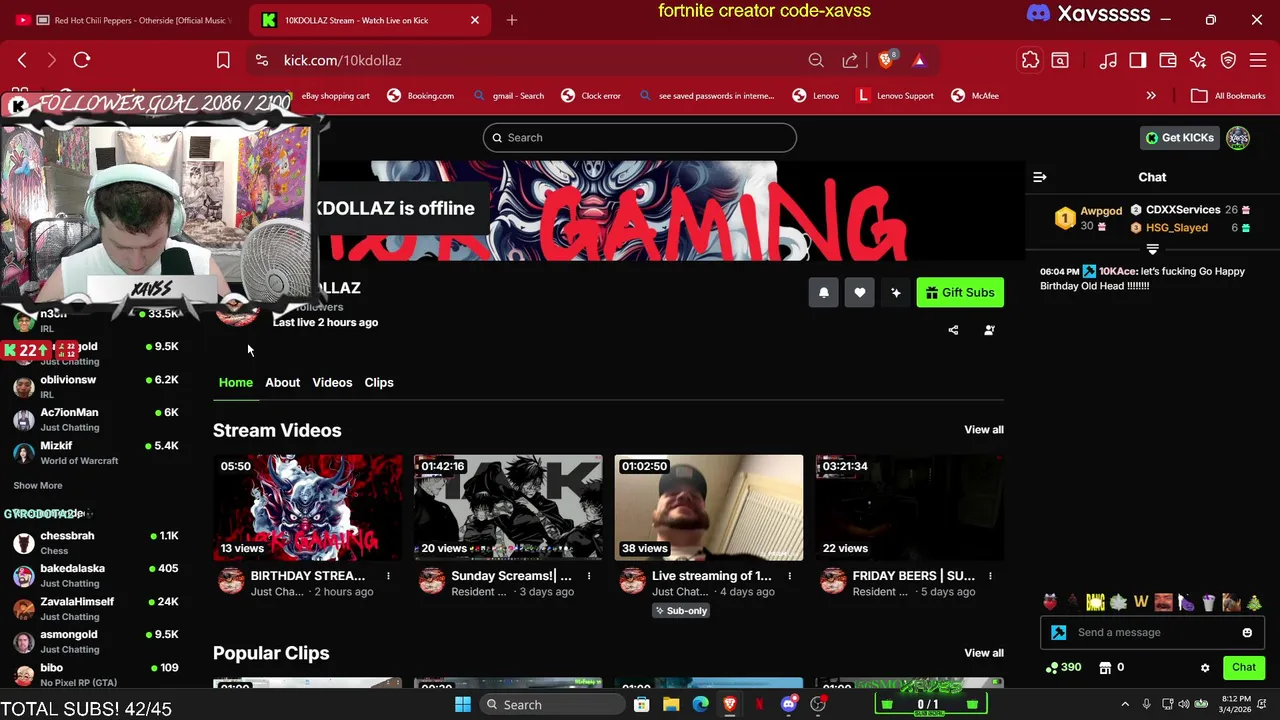
Task: View all Stream Videos
Action: [984, 429]
